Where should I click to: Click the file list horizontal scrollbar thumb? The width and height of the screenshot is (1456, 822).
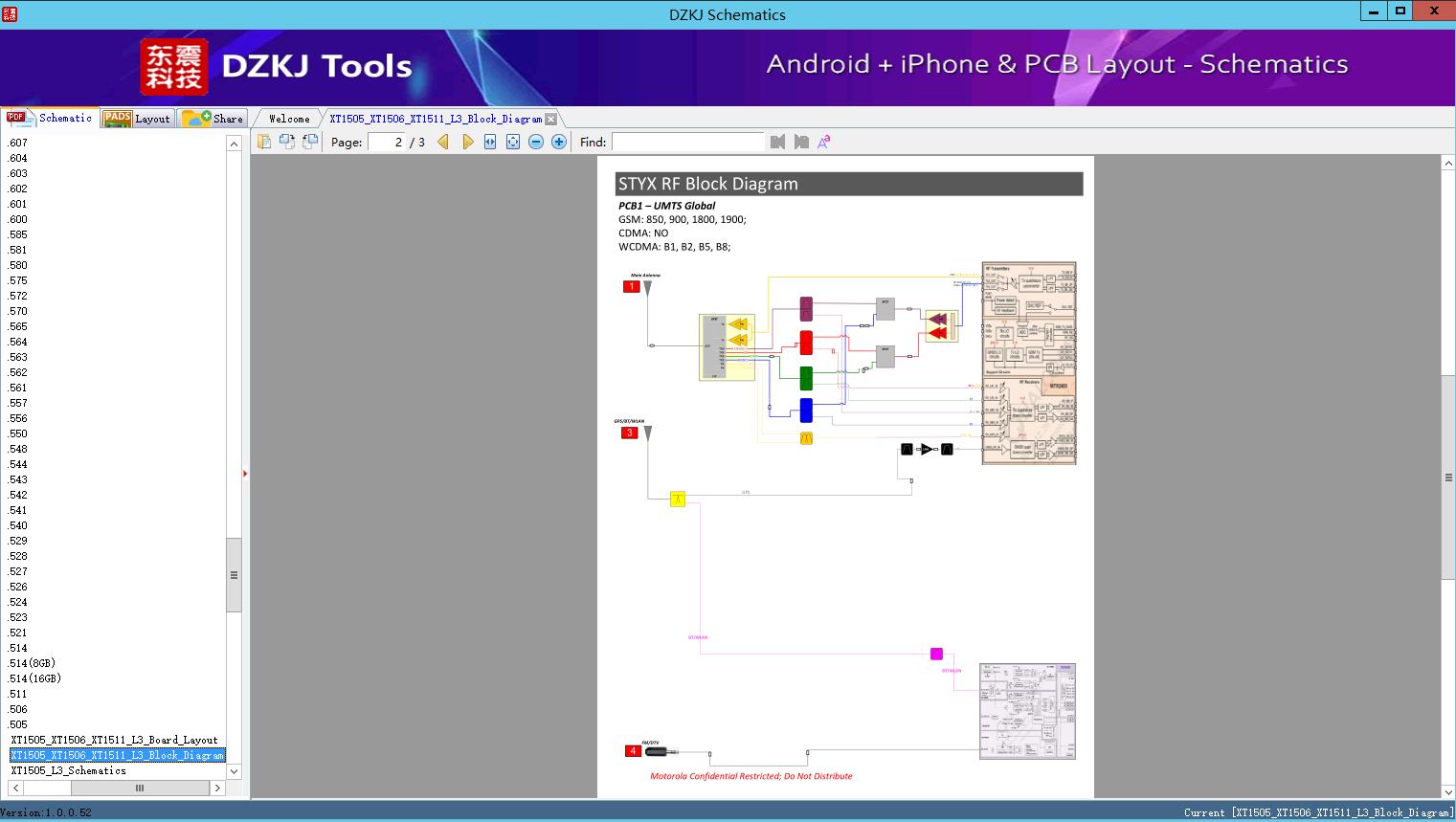tap(140, 789)
